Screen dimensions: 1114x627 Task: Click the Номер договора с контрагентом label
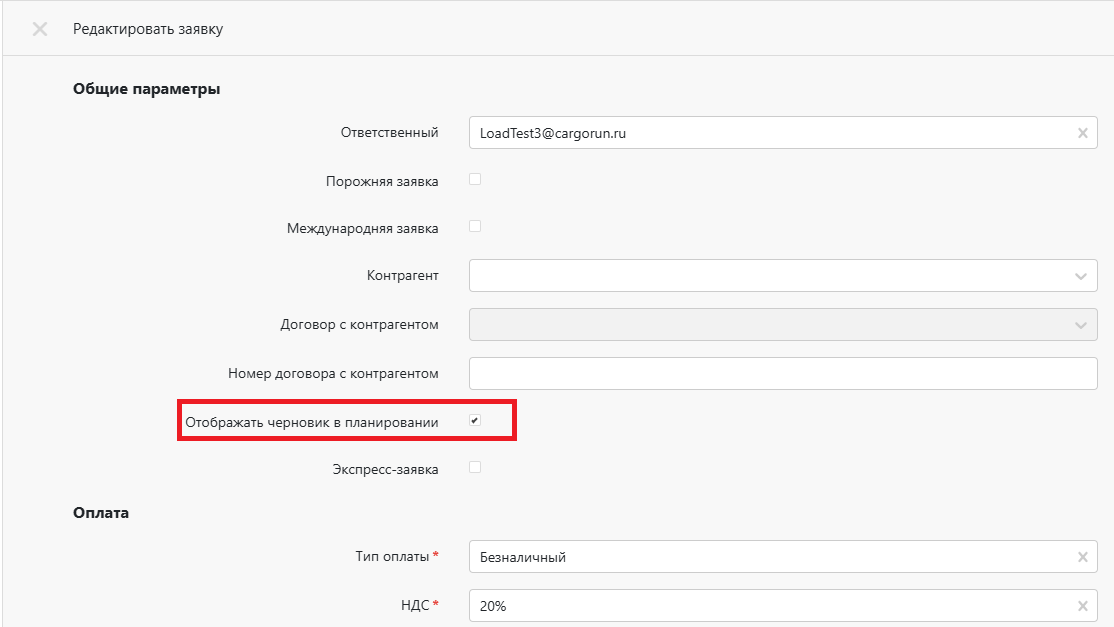point(332,374)
